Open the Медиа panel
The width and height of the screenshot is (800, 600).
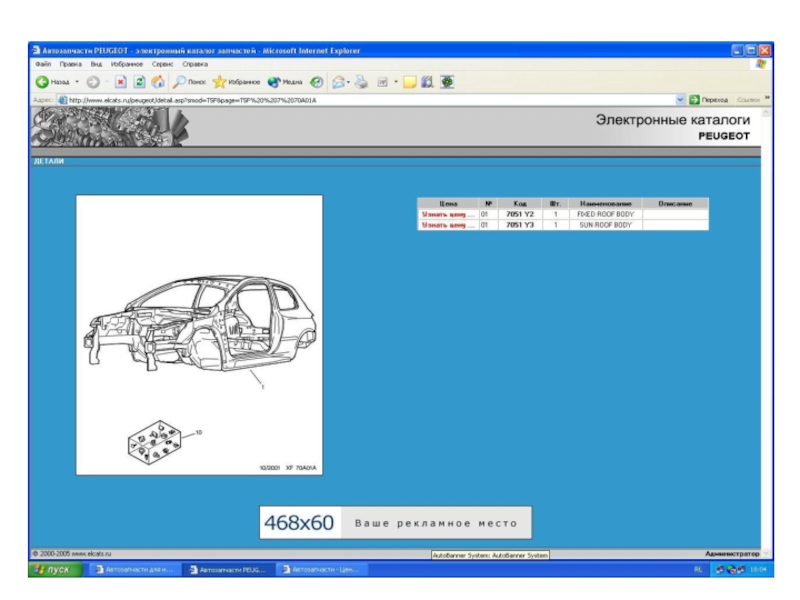[285, 82]
